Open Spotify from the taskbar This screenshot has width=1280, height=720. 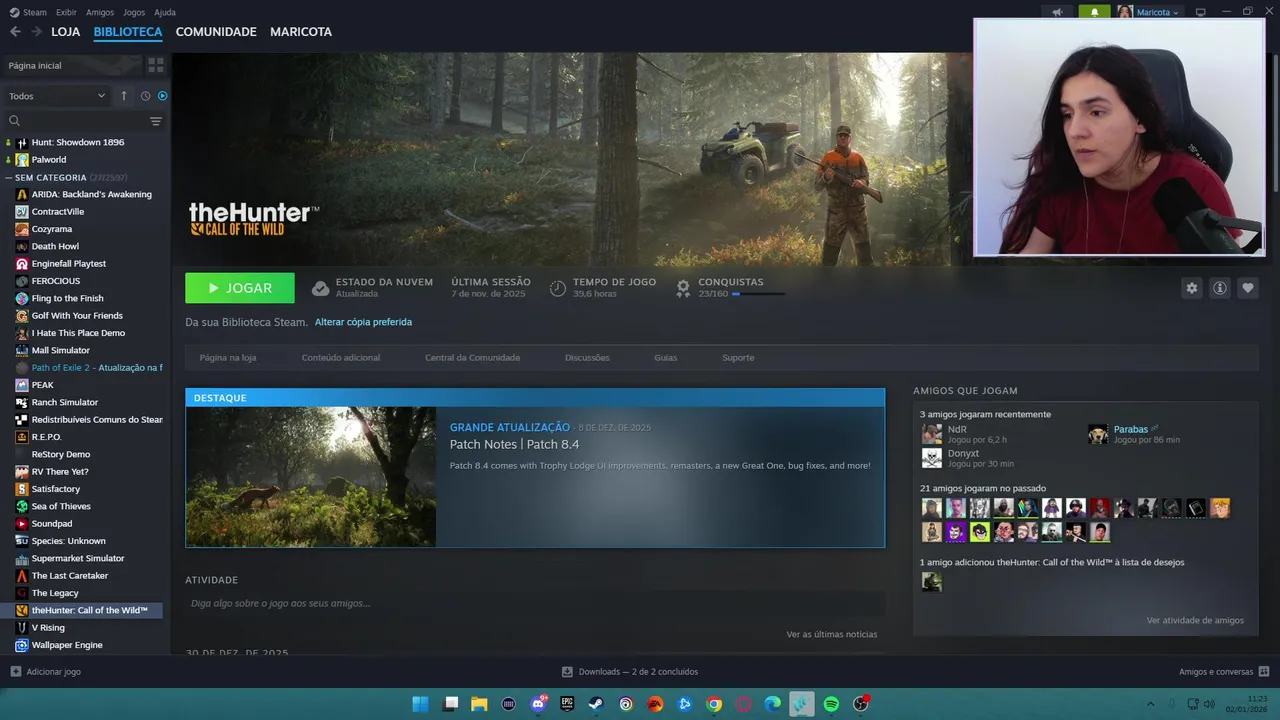click(x=831, y=704)
